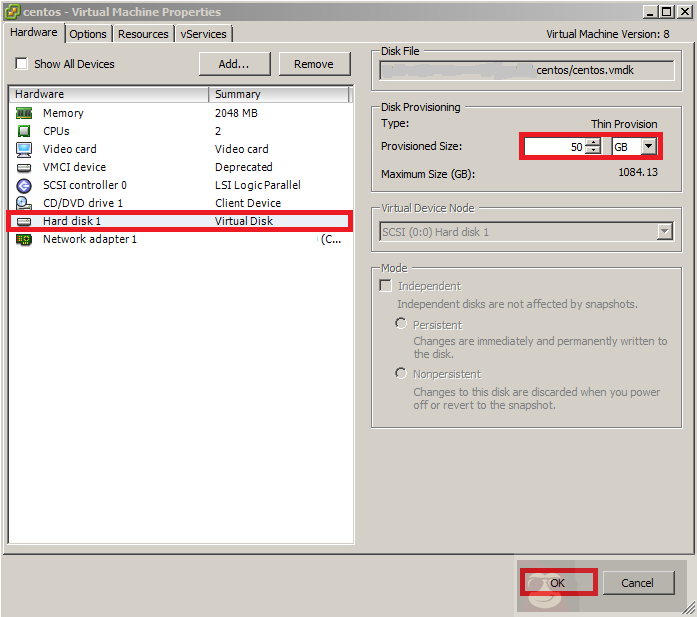697x617 pixels.
Task: Select the Hard disk 1 icon
Action: (25, 221)
